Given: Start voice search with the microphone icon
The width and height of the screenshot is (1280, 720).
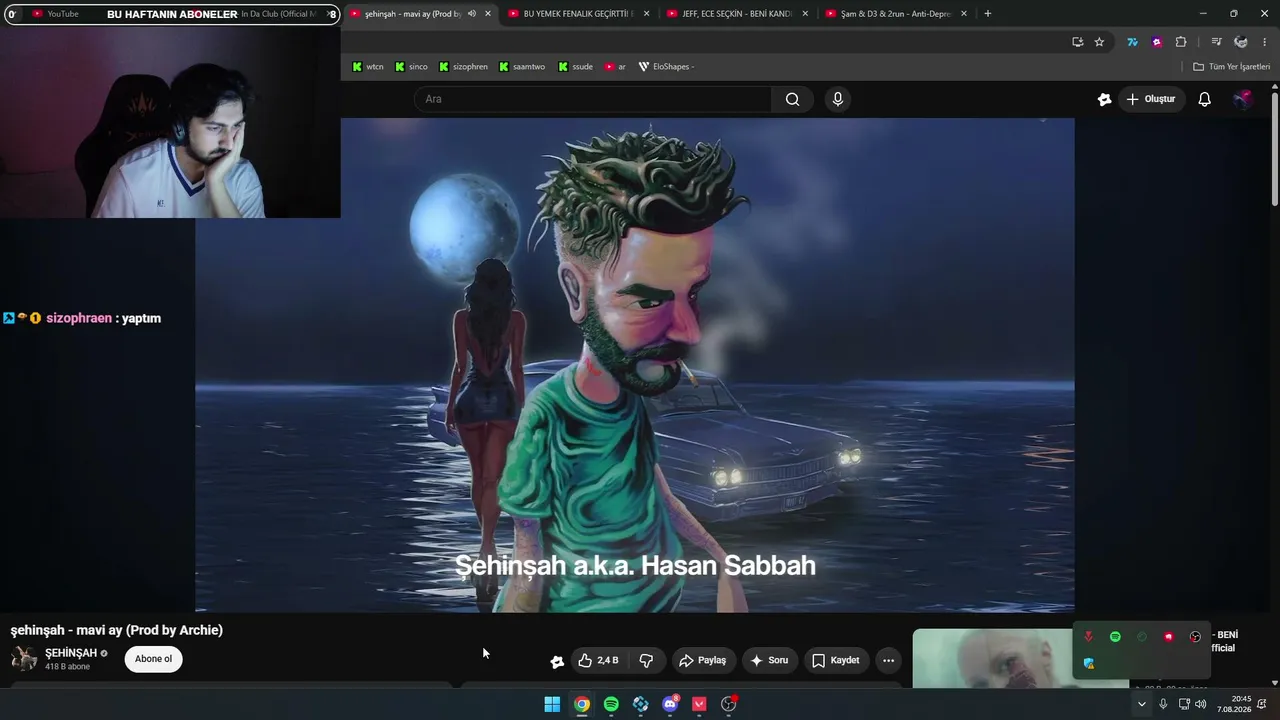Looking at the screenshot, I should pos(838,99).
